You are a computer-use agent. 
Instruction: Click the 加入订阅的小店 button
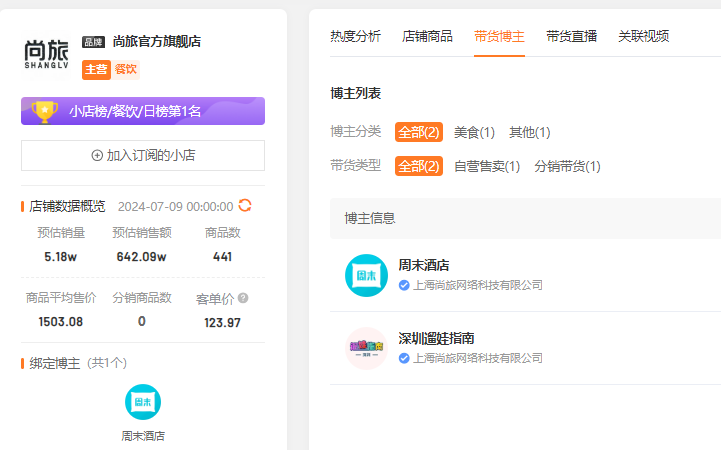[x=143, y=155]
